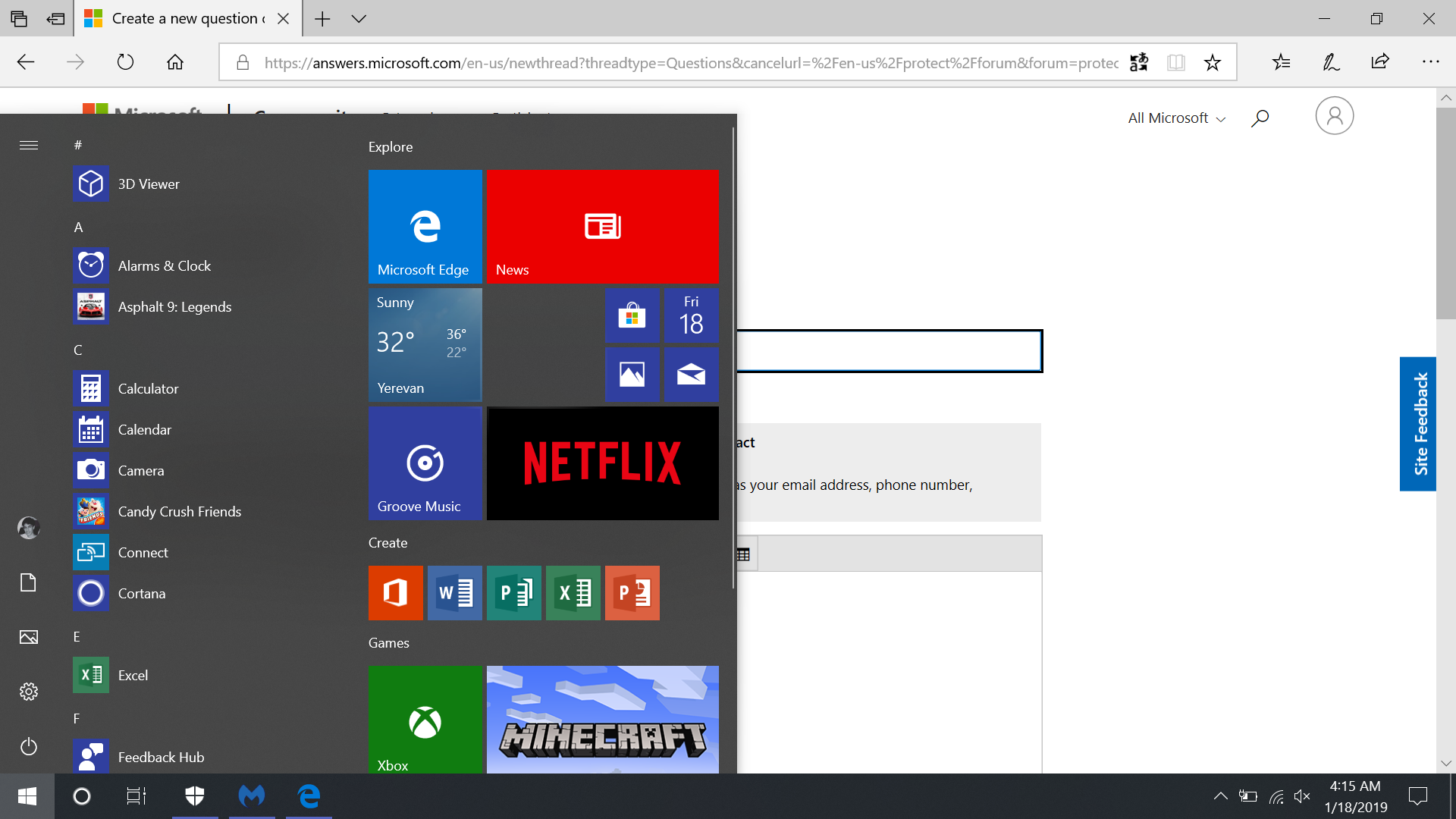Open Excel from app list
The width and height of the screenshot is (1456, 819).
tap(205, 676)
